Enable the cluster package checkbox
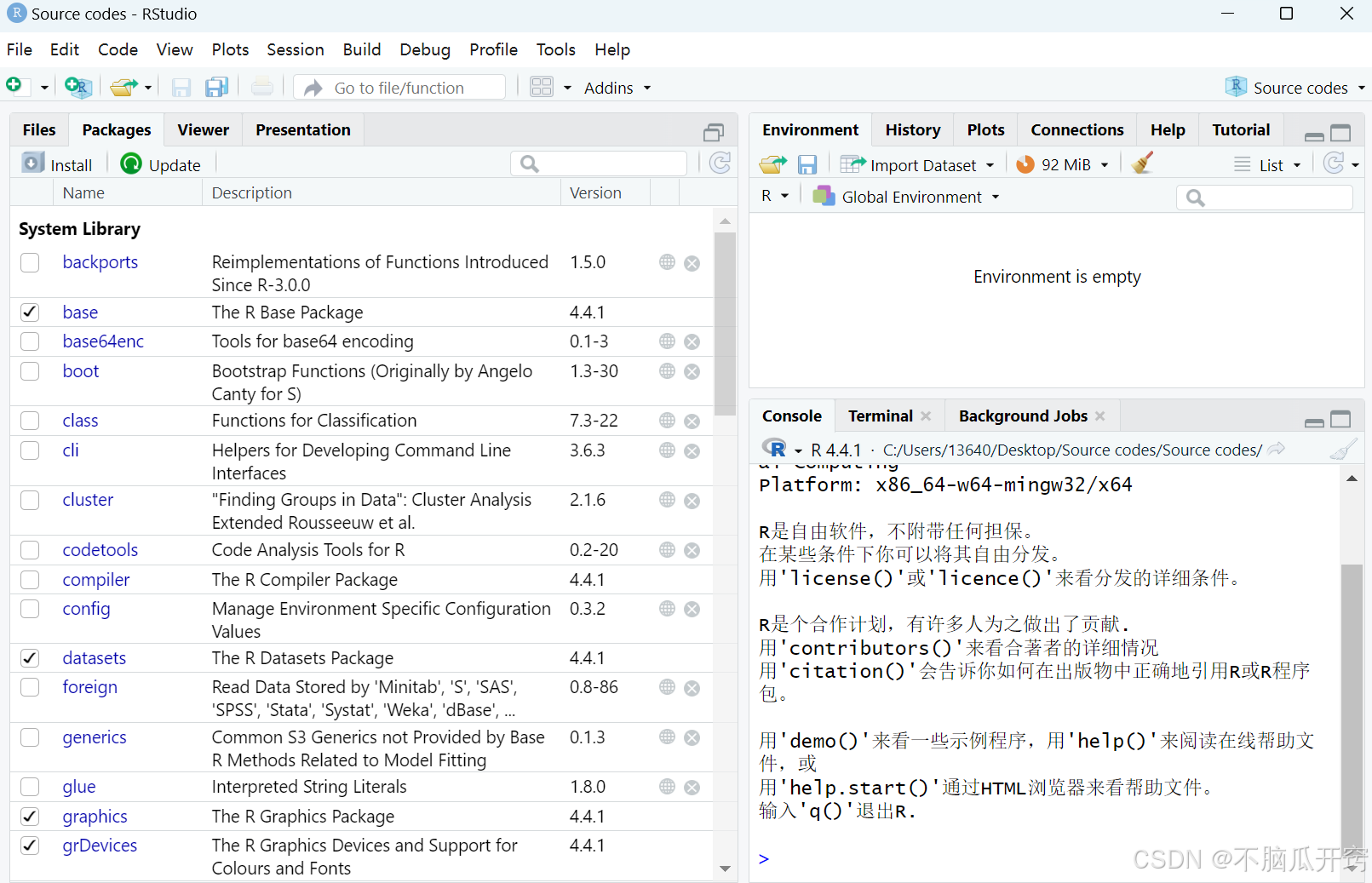This screenshot has width=1372, height=883. pyautogui.click(x=30, y=500)
